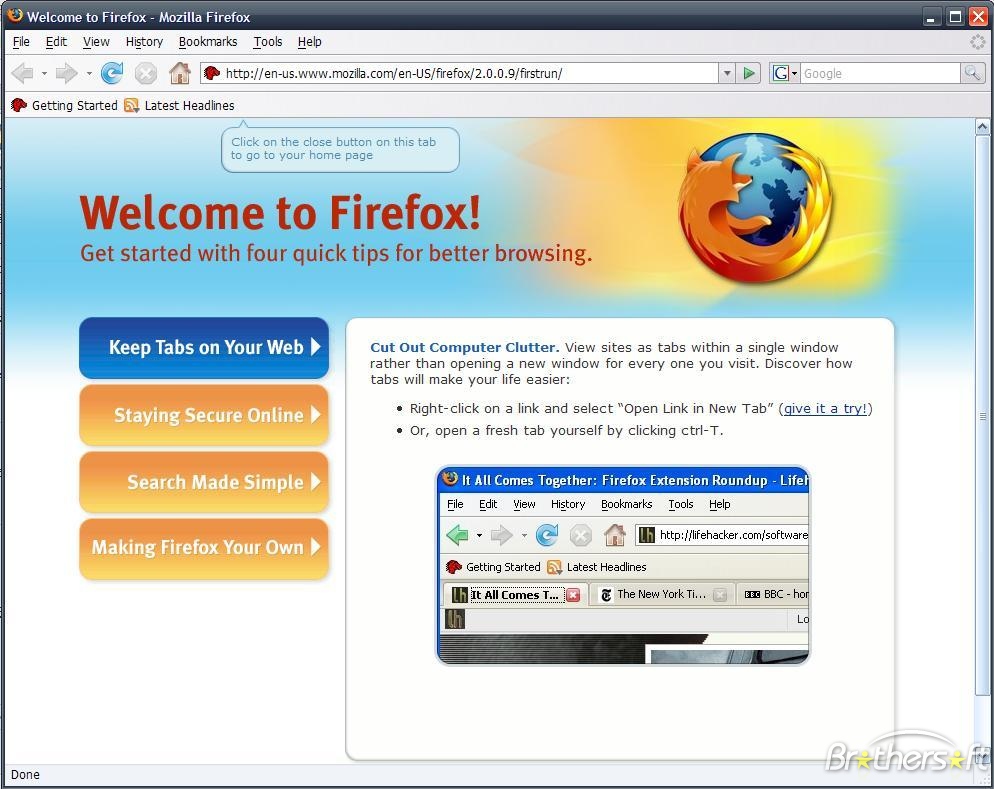Open the Back history dropdown arrow
994x789 pixels.
pyautogui.click(x=44, y=74)
